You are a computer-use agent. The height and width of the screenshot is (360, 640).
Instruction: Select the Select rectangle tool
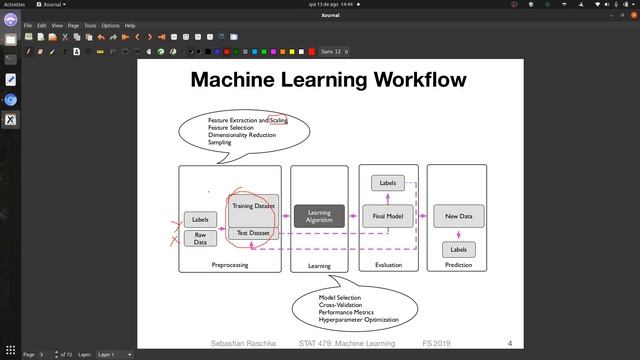click(x=125, y=52)
